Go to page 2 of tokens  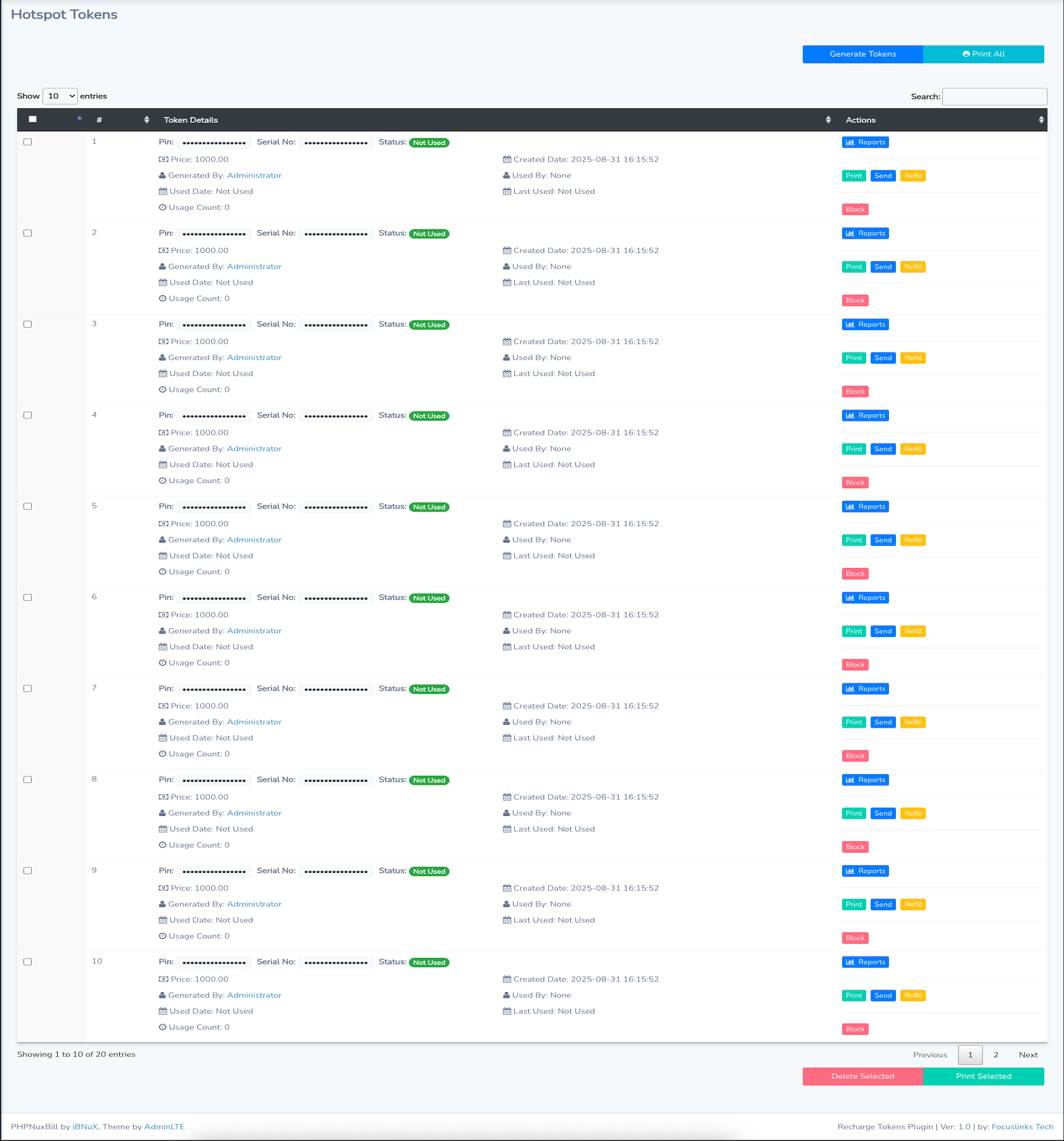[996, 1055]
